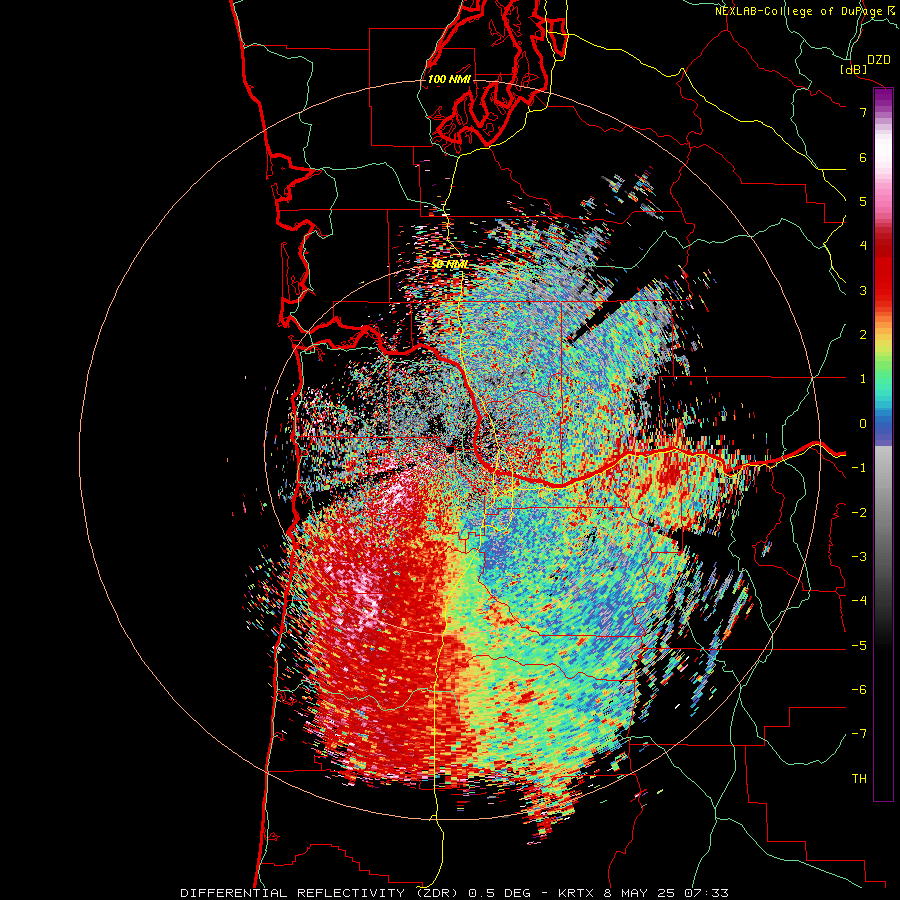Select the 6 dB scale label

click(x=863, y=157)
